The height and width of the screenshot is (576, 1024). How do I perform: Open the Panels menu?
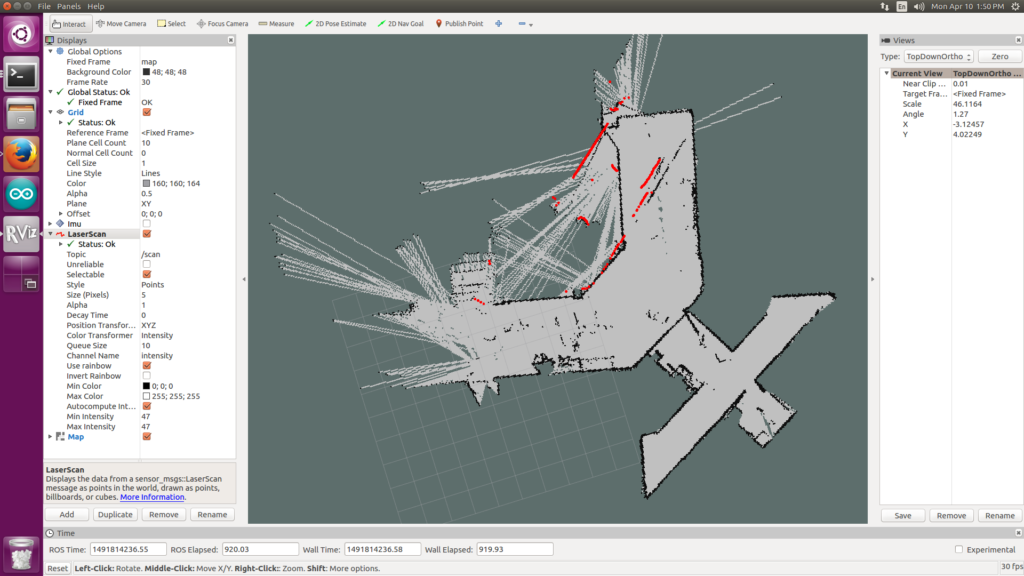[69, 6]
